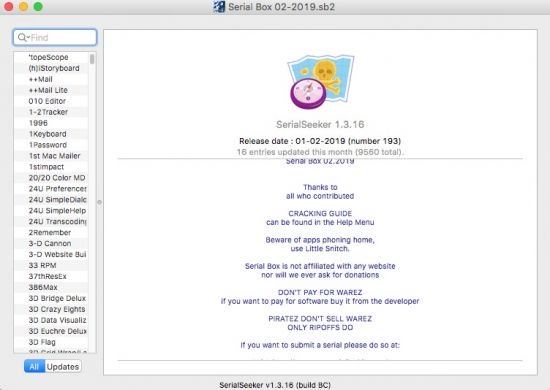This screenshot has width=550, height=390.
Task: Click the SerialSeeker 1.3.16 heading
Action: coord(320,125)
